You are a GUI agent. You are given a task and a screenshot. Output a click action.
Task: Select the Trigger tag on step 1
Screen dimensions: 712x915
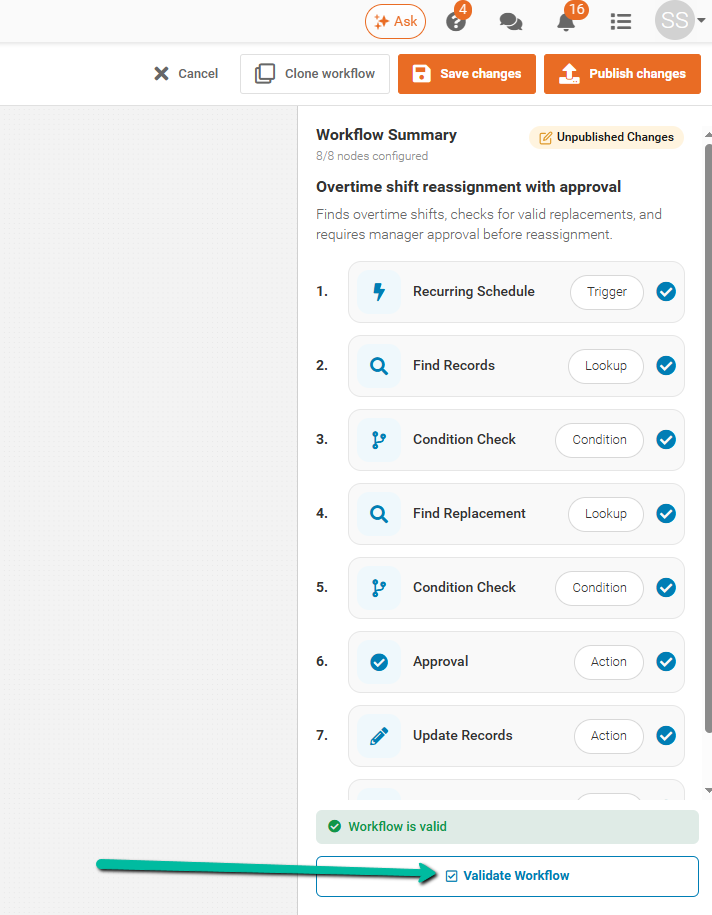click(607, 292)
